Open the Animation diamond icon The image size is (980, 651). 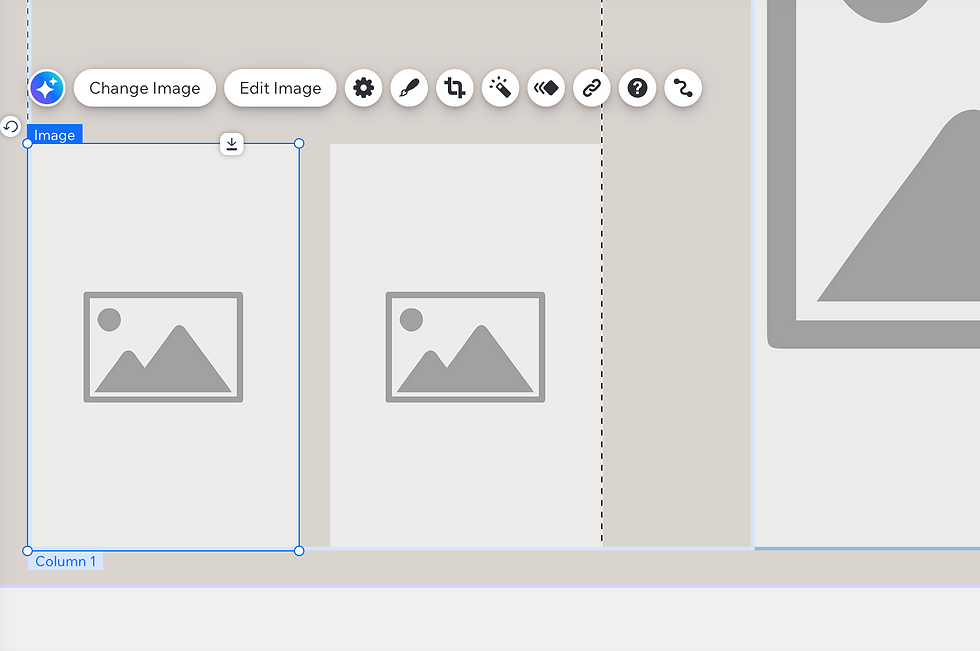(546, 88)
